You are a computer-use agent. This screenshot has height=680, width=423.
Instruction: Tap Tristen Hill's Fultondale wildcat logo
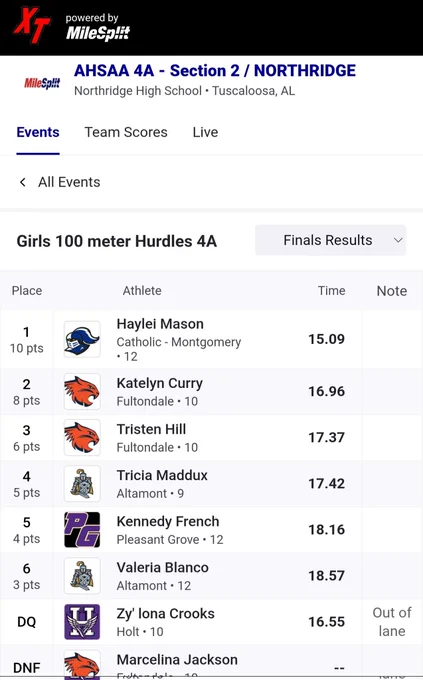click(82, 438)
